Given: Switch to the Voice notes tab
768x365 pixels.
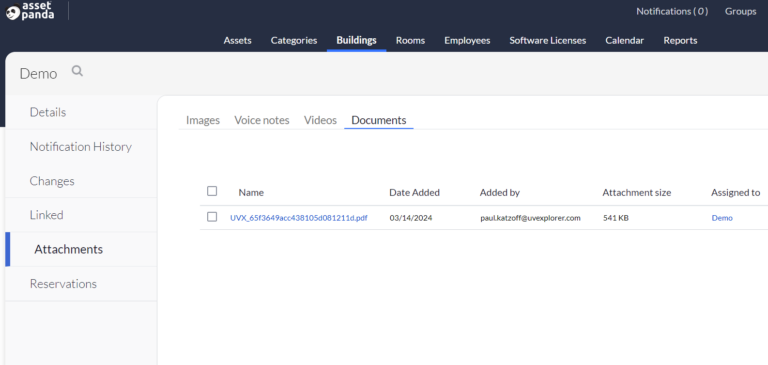Looking at the screenshot, I should 262,120.
